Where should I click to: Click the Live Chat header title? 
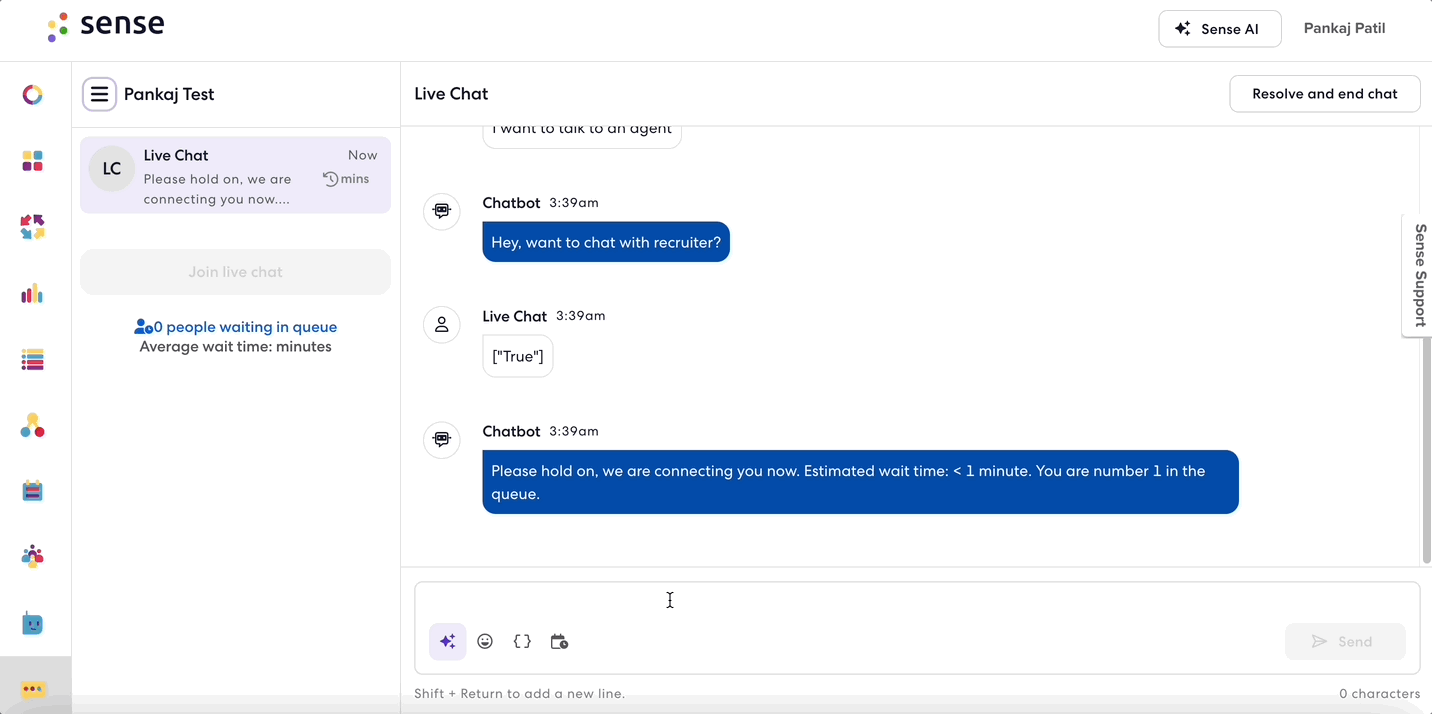(451, 94)
